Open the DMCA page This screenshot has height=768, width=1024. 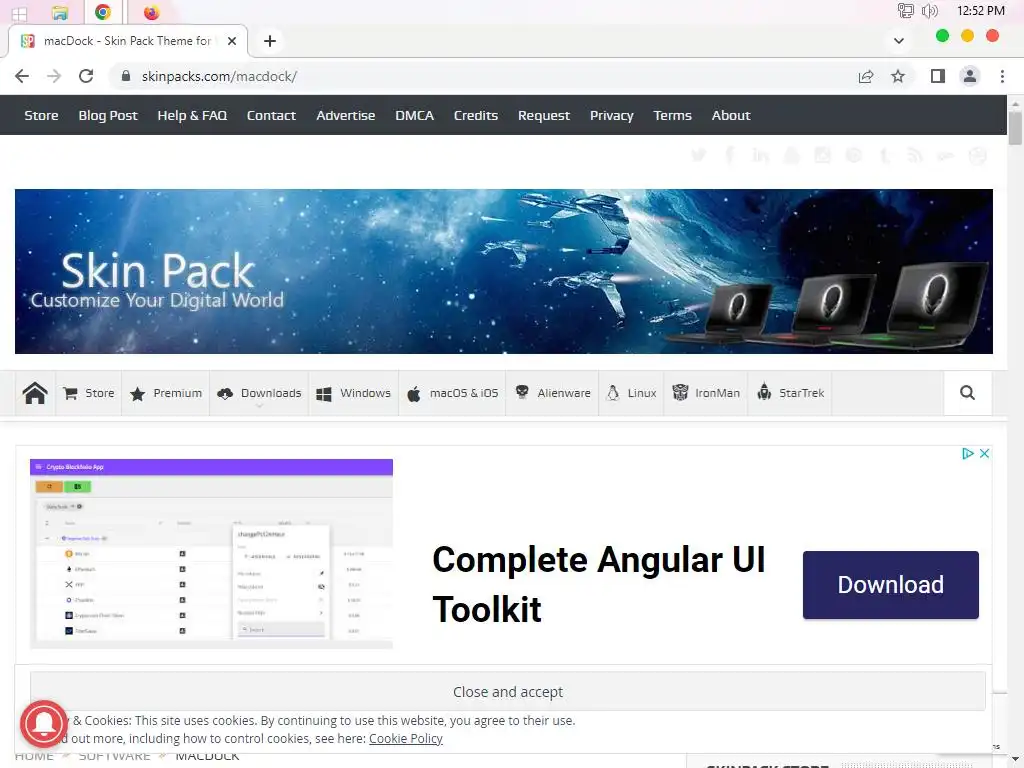click(x=414, y=116)
